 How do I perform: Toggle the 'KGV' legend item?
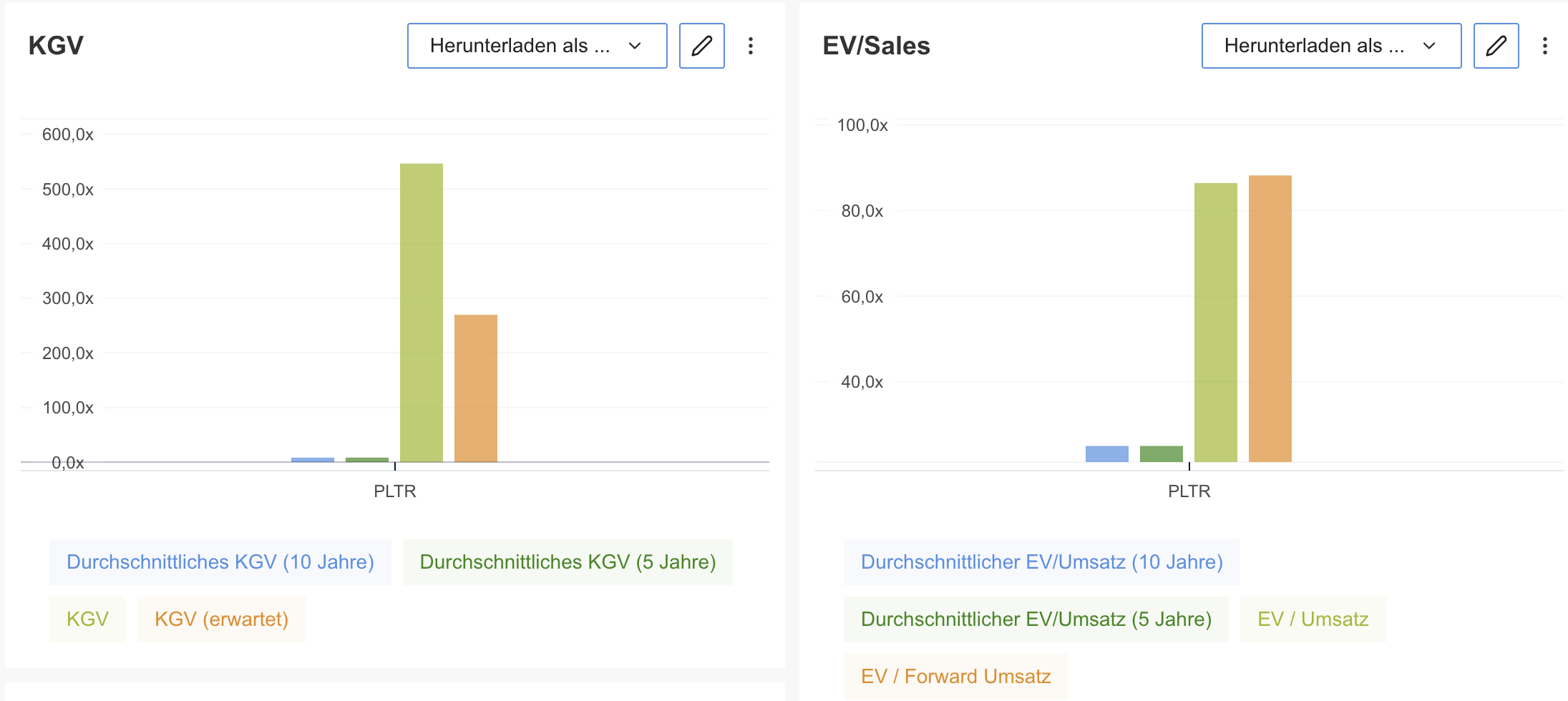coord(87,619)
